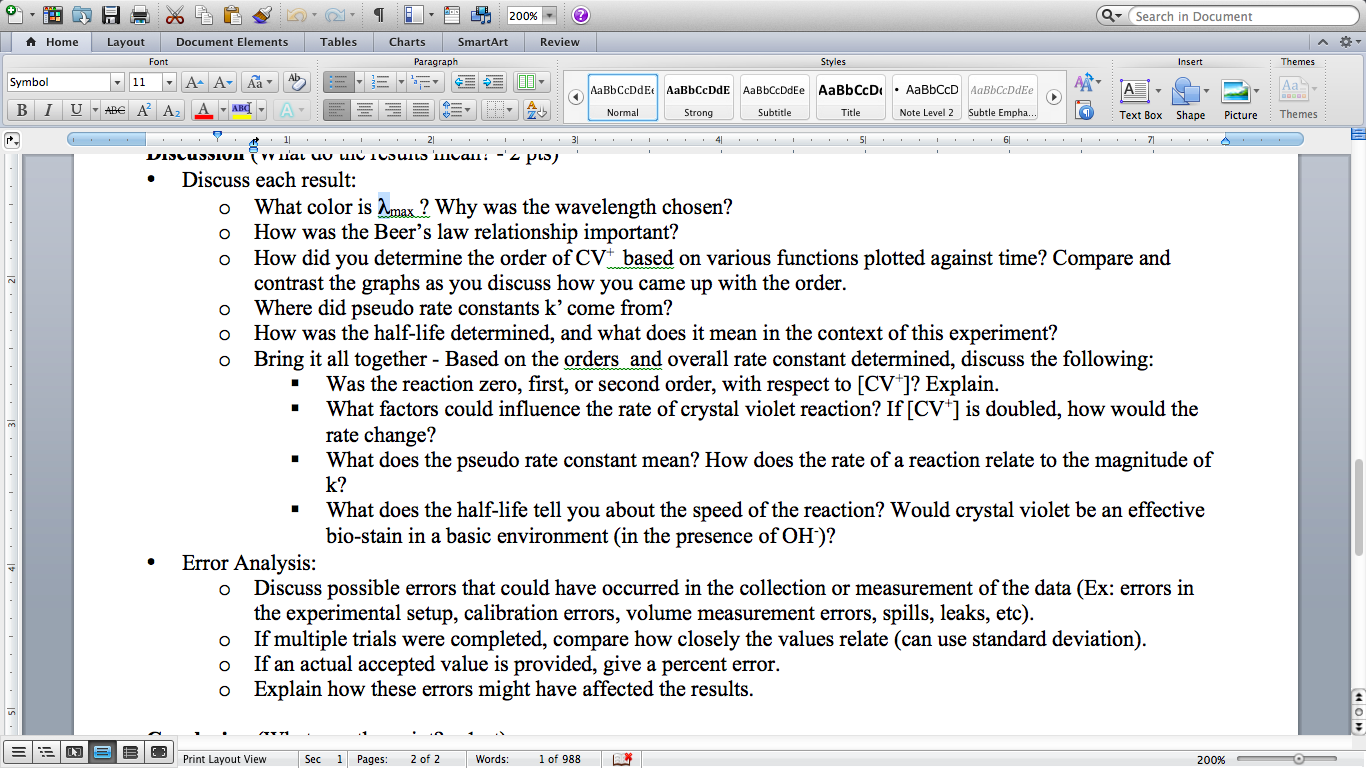This screenshot has height=768, width=1366.
Task: Switch to the Tables tab
Action: 339,42
